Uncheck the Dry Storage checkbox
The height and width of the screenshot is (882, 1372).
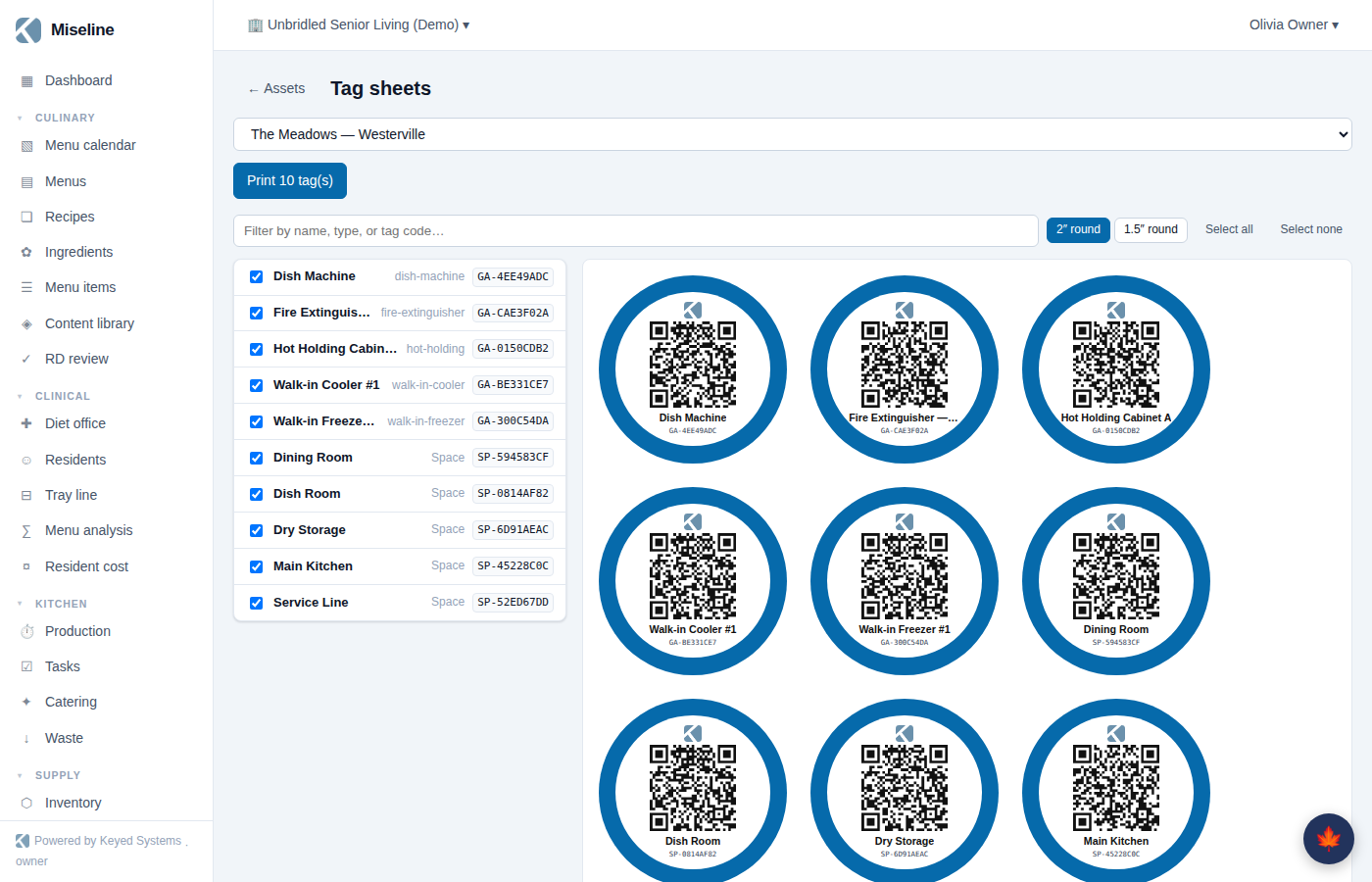click(256, 531)
